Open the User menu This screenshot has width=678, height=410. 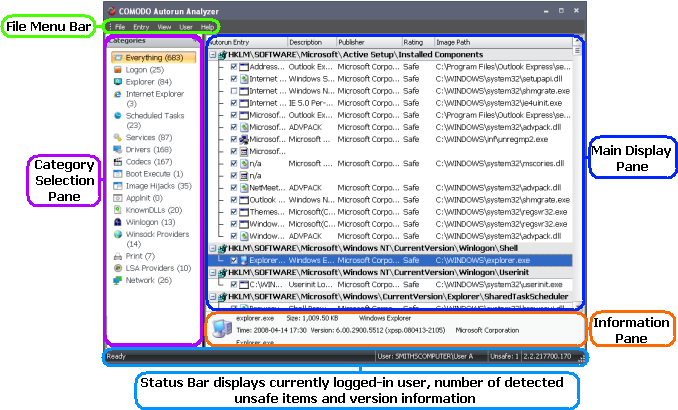186,27
